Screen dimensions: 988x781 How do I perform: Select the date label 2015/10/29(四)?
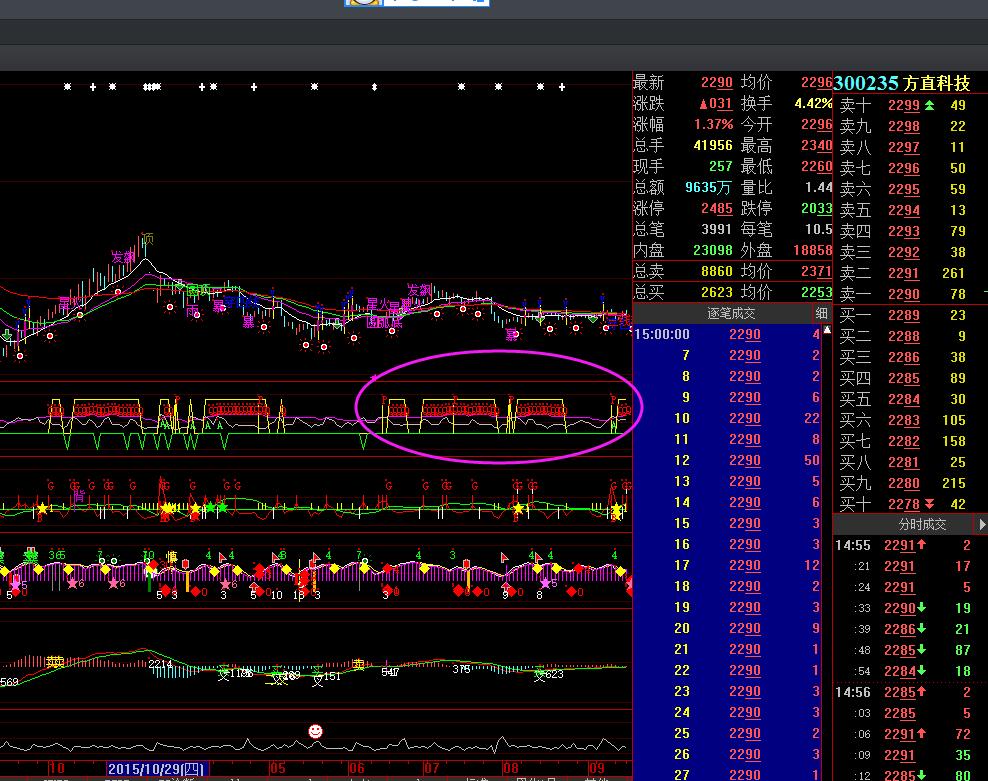coord(156,769)
